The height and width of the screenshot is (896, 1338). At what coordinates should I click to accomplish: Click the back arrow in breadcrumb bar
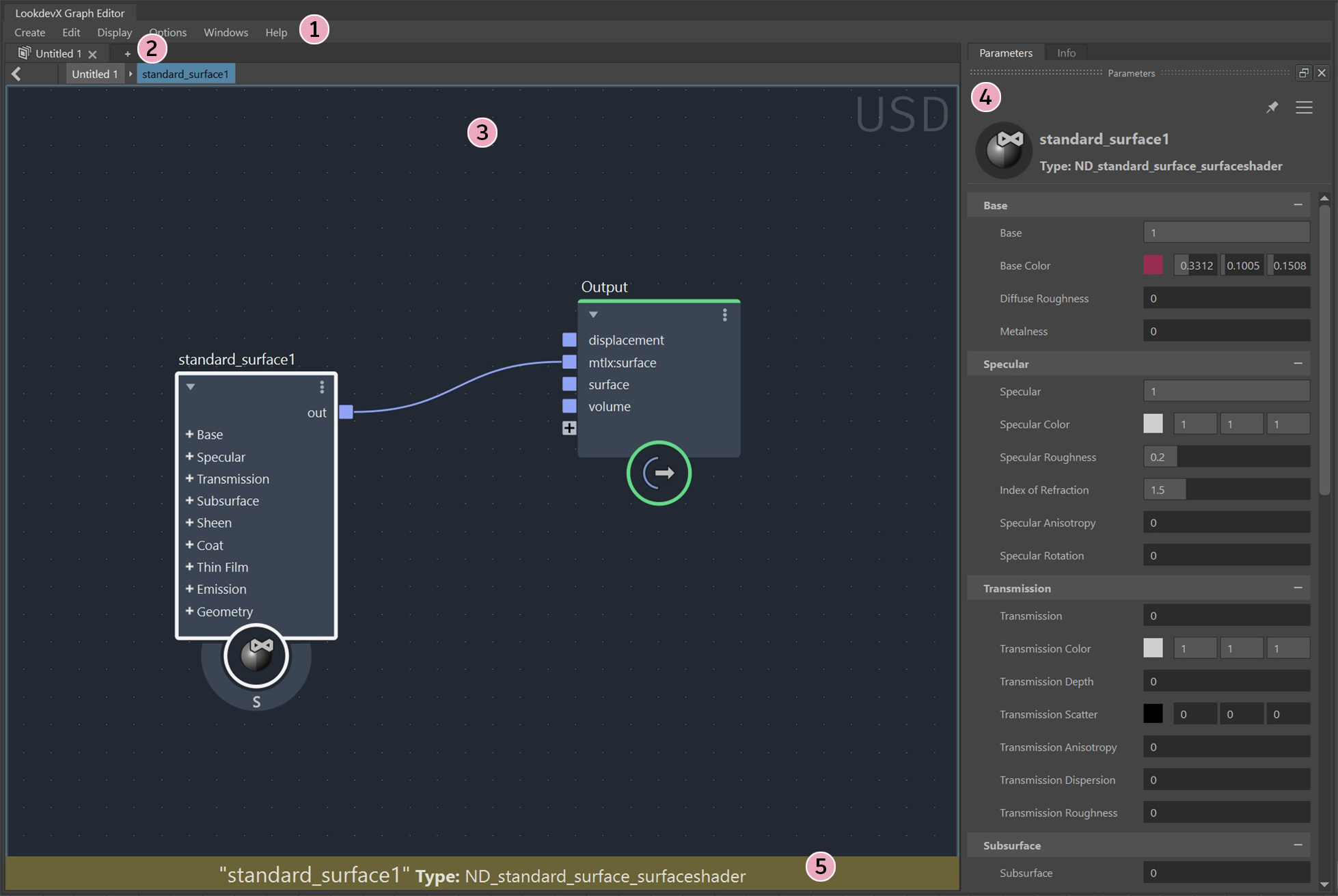coord(16,74)
